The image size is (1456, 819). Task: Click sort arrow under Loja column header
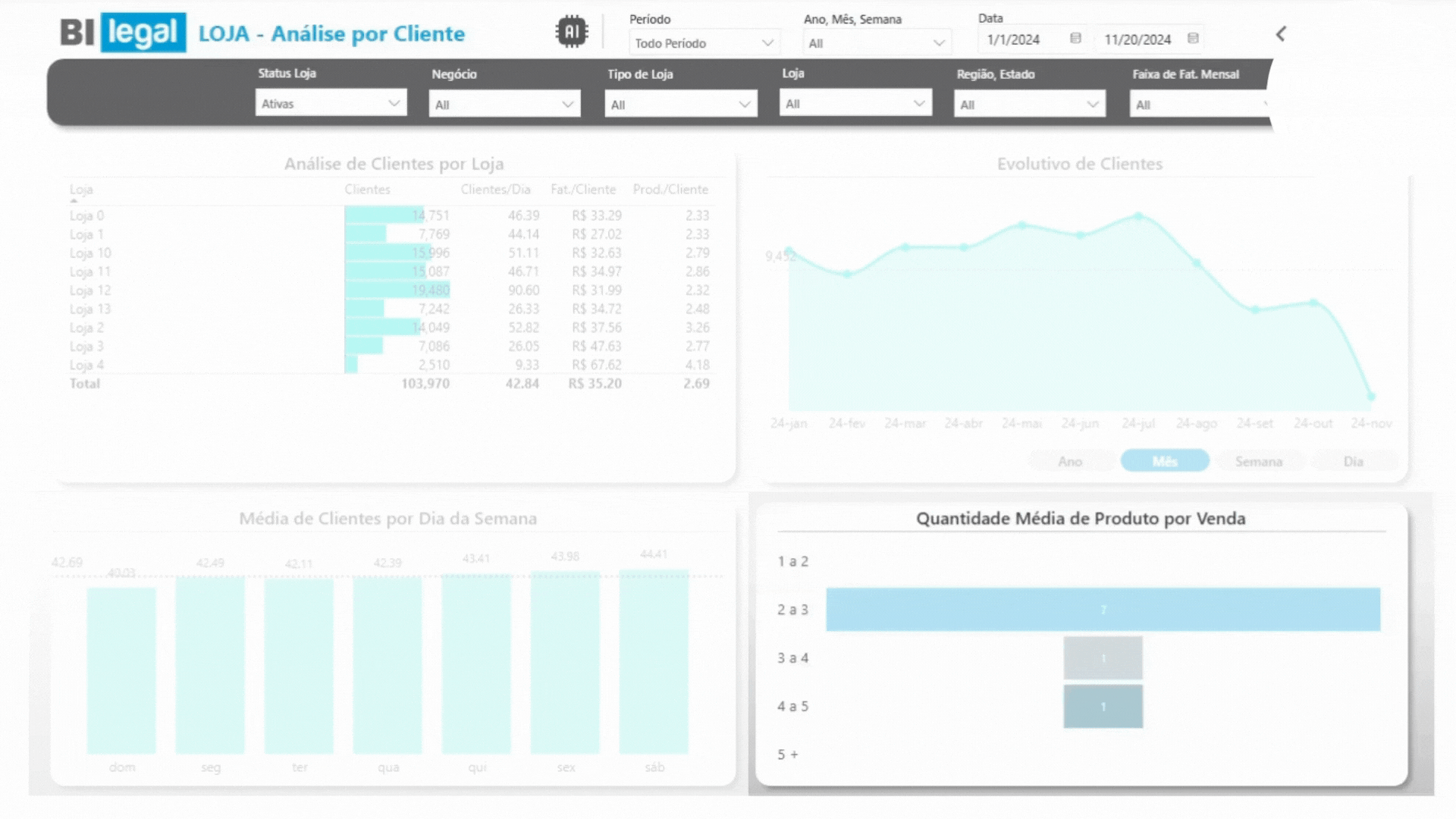coord(74,201)
